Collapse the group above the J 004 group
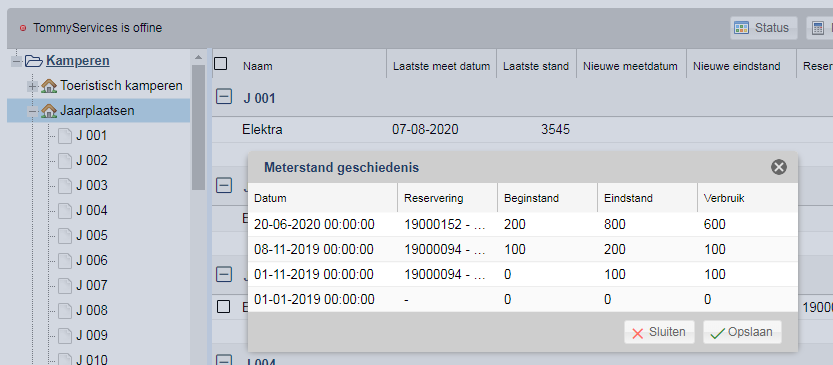Screen dimensions: 833x365 [x=224, y=274]
